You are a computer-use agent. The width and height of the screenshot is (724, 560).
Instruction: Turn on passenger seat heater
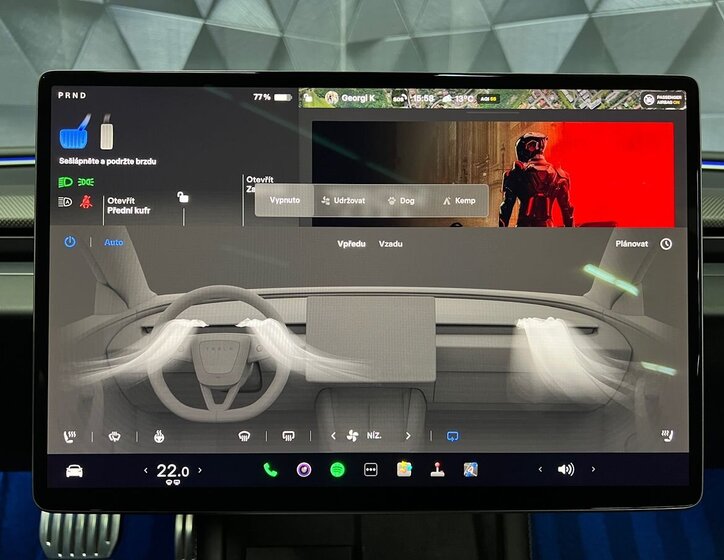[666, 436]
